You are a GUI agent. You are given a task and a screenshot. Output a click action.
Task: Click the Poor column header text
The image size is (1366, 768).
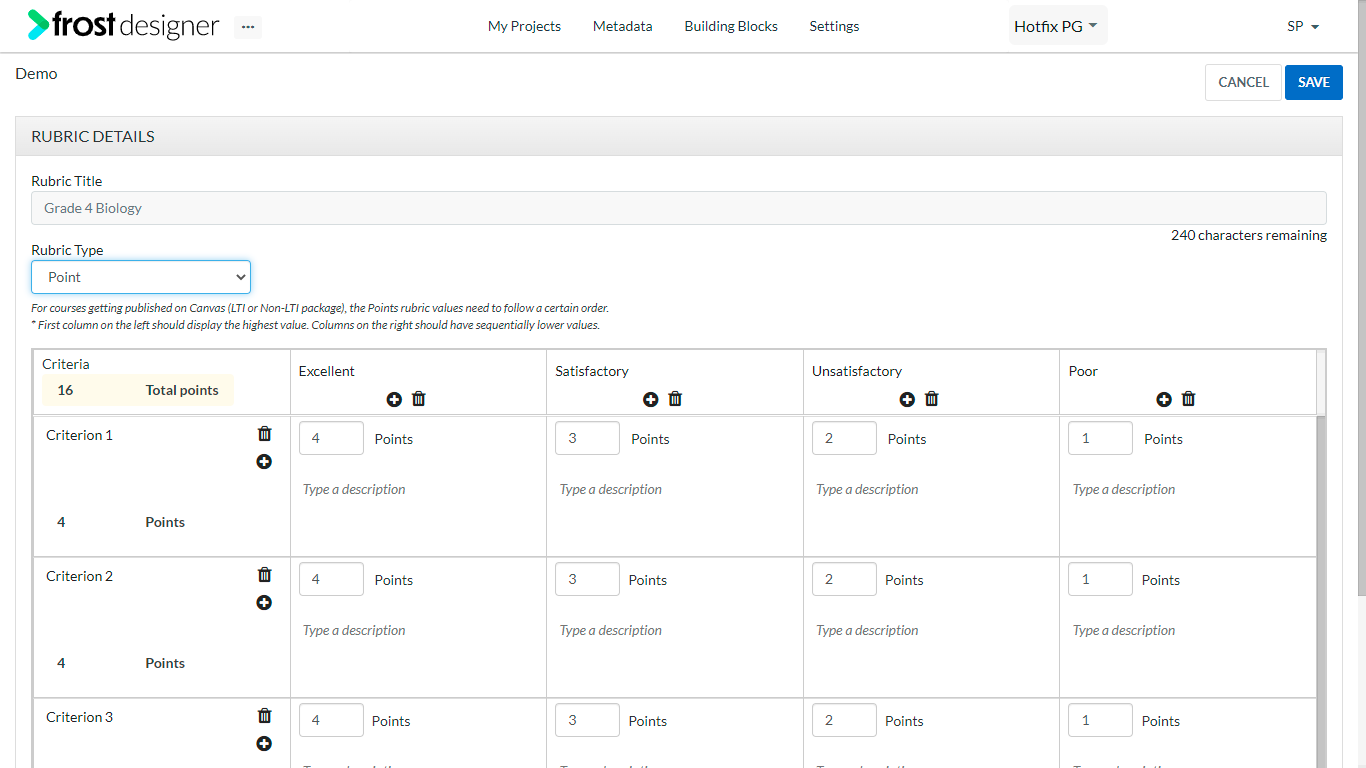coord(1083,371)
